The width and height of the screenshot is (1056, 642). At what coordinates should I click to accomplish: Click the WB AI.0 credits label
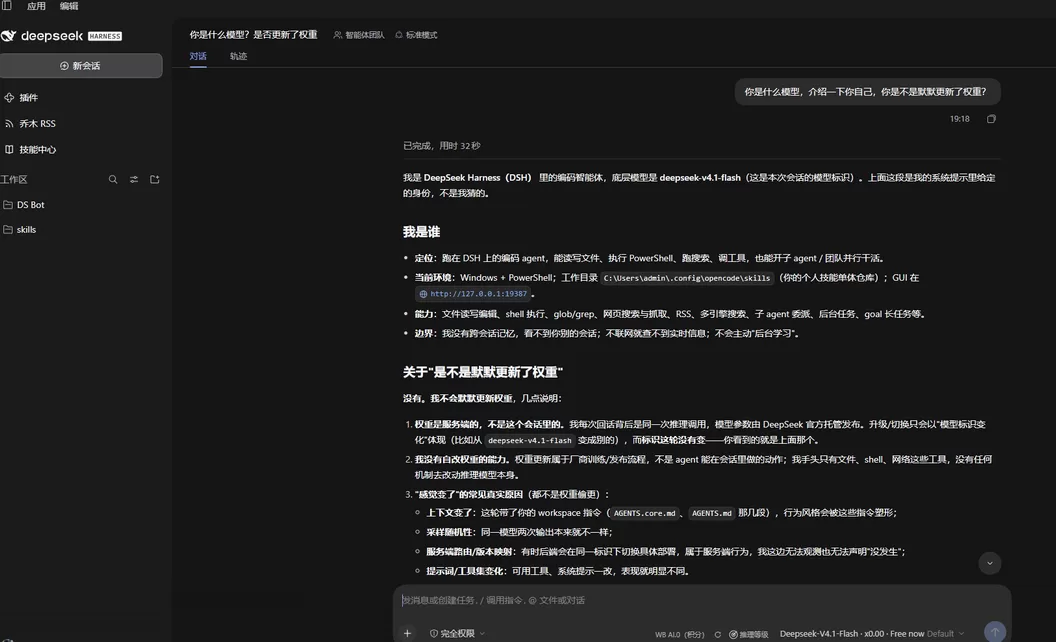680,635
